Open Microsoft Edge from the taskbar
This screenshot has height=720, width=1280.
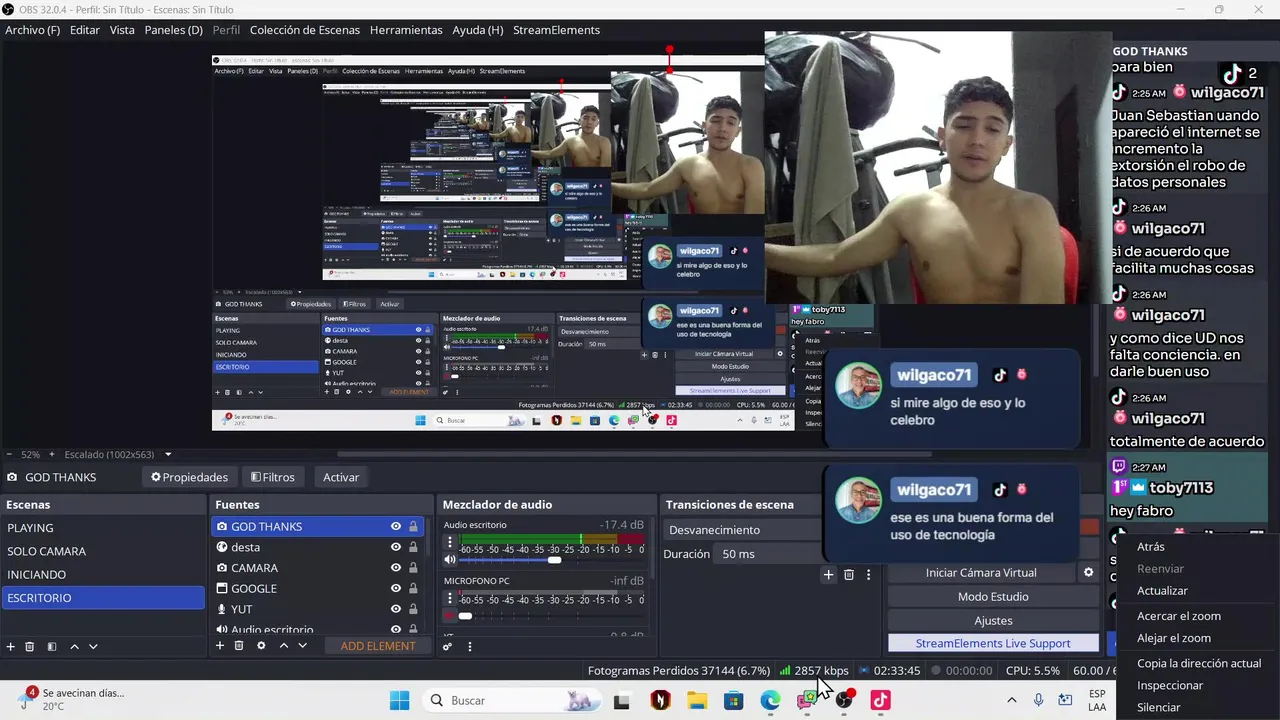point(770,701)
